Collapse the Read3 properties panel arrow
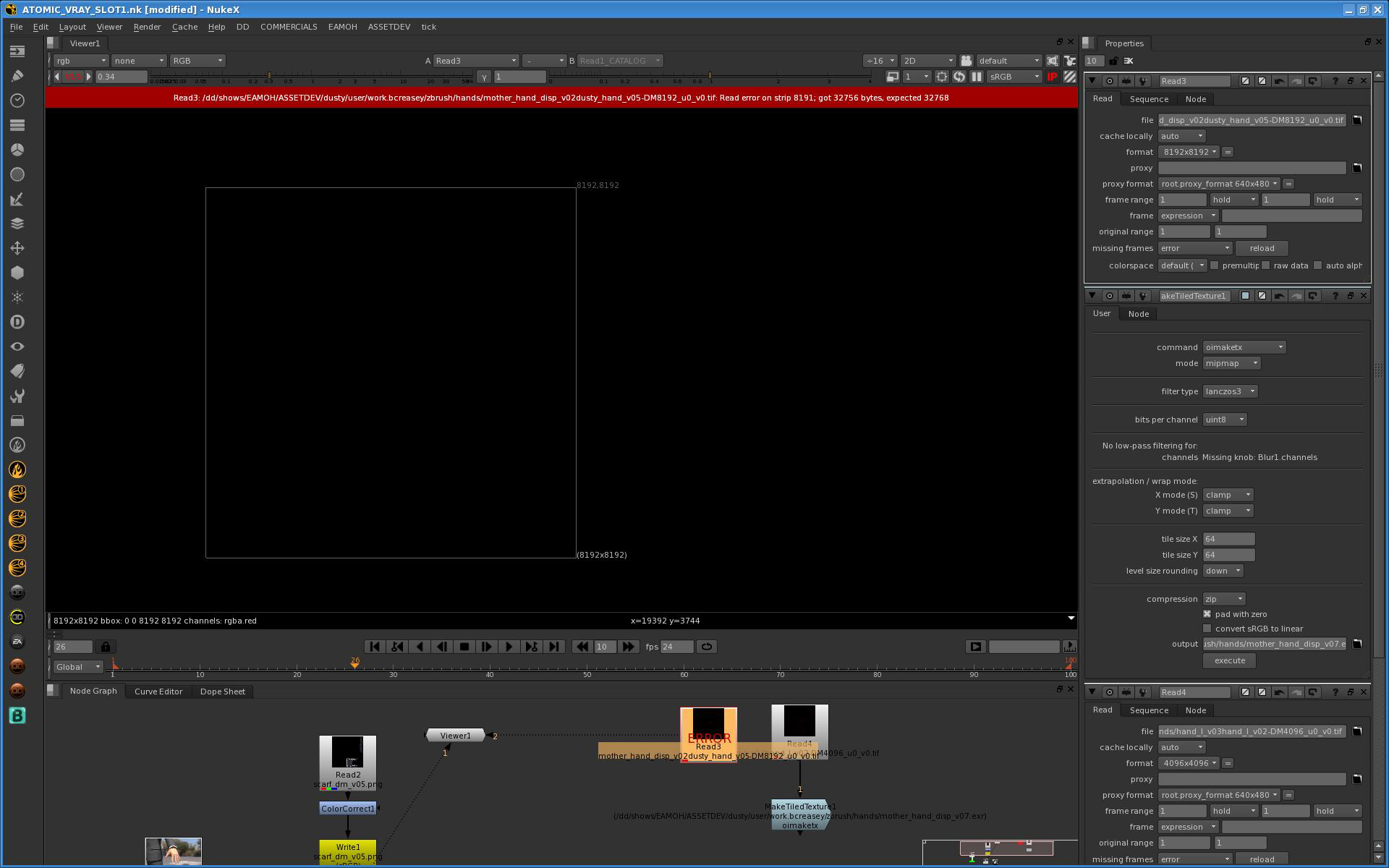Image resolution: width=1389 pixels, height=868 pixels. click(x=1092, y=81)
